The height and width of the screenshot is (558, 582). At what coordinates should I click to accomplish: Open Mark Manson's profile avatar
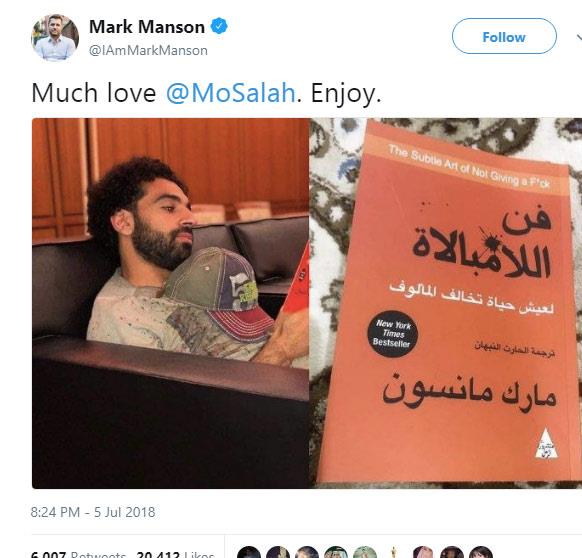55,37
